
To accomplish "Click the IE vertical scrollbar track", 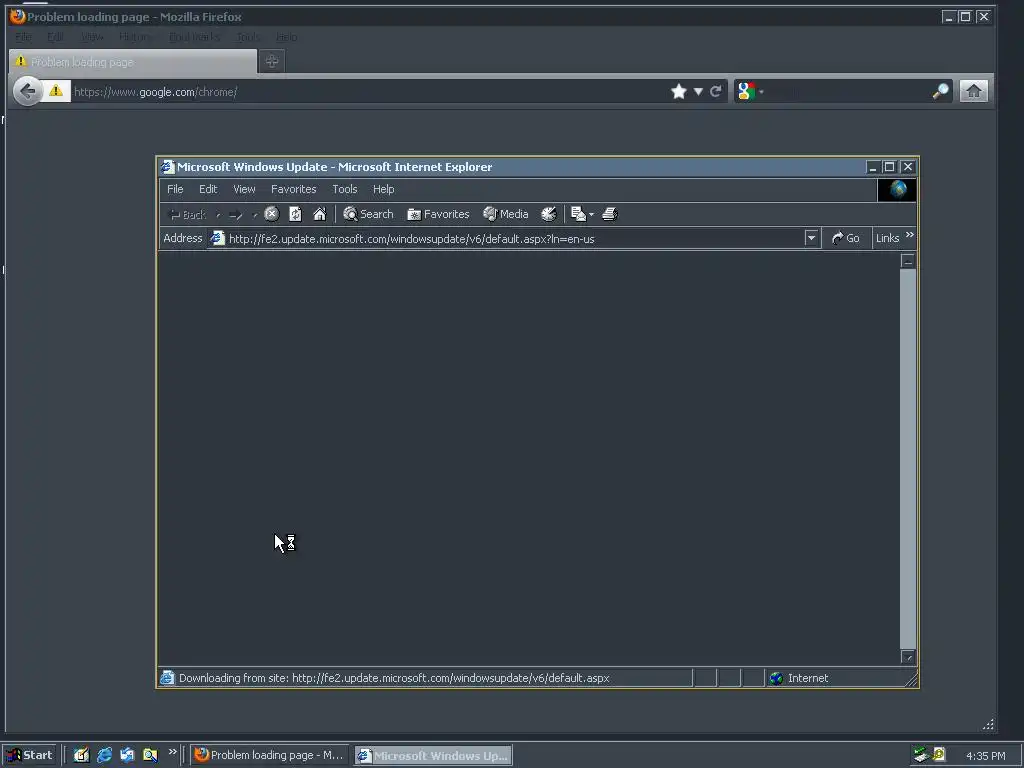I will [x=908, y=459].
